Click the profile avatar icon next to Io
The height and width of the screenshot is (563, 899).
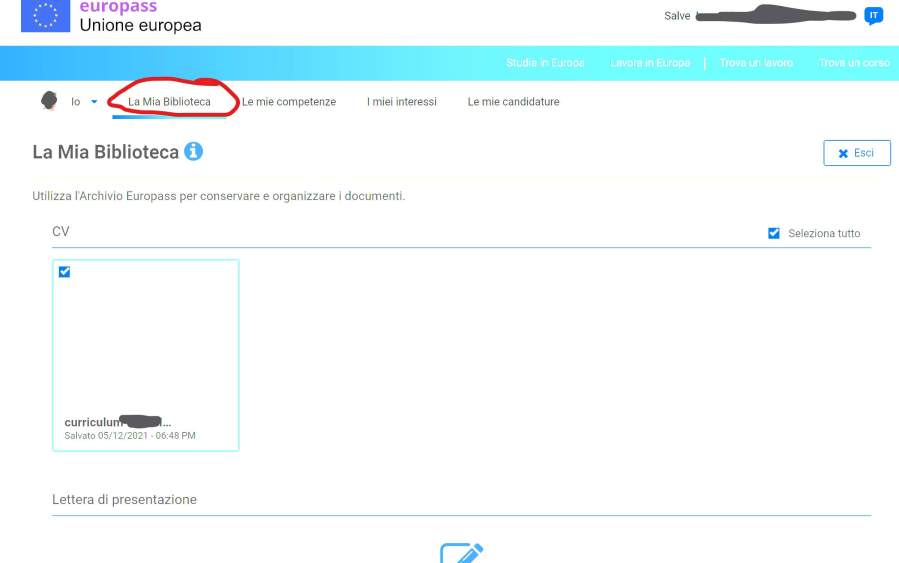pyautogui.click(x=49, y=101)
